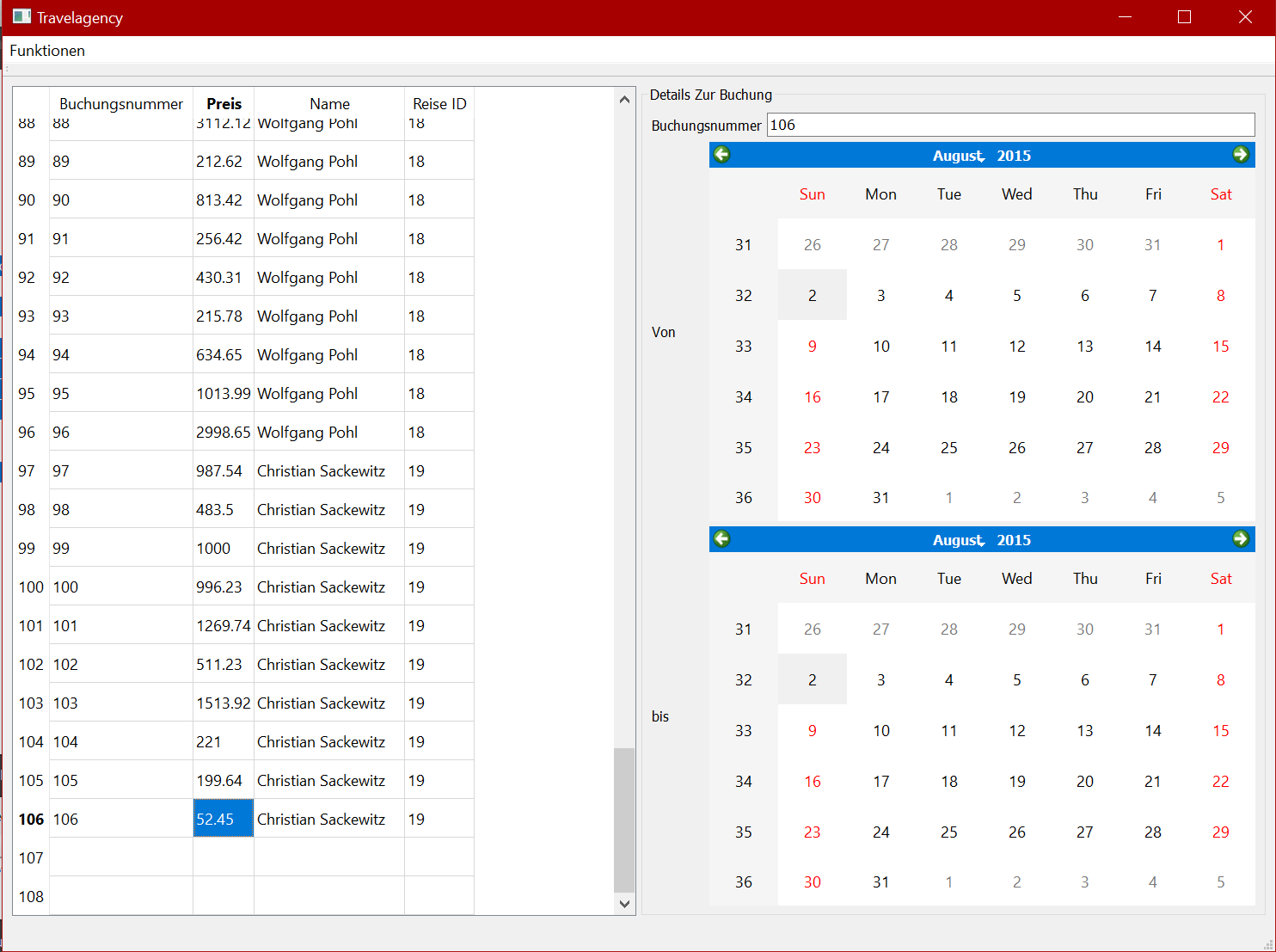Click the Buchungsnummer column header
Image resolution: width=1276 pixels, height=952 pixels.
point(121,104)
